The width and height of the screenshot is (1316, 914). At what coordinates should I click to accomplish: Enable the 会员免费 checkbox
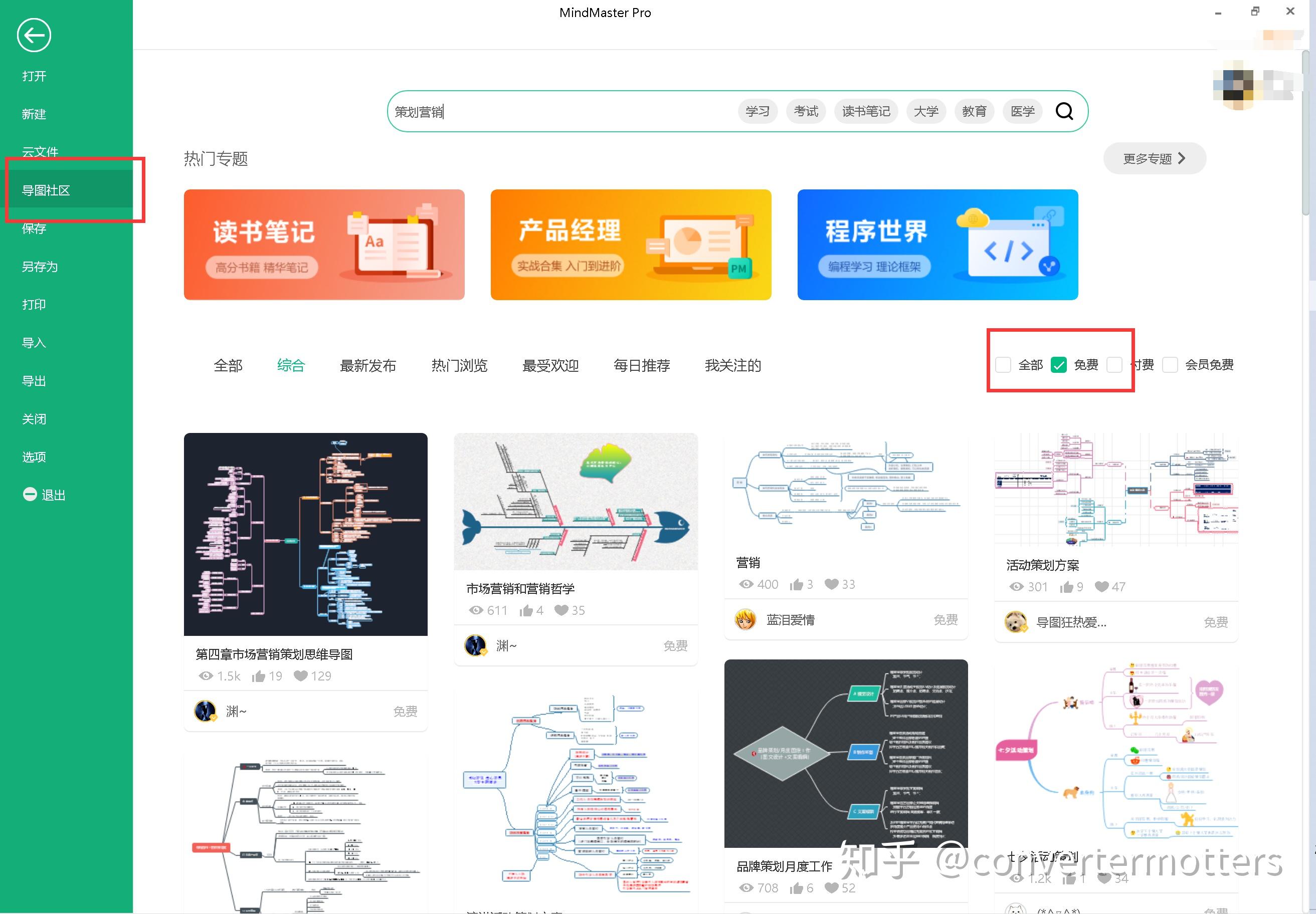(1170, 365)
